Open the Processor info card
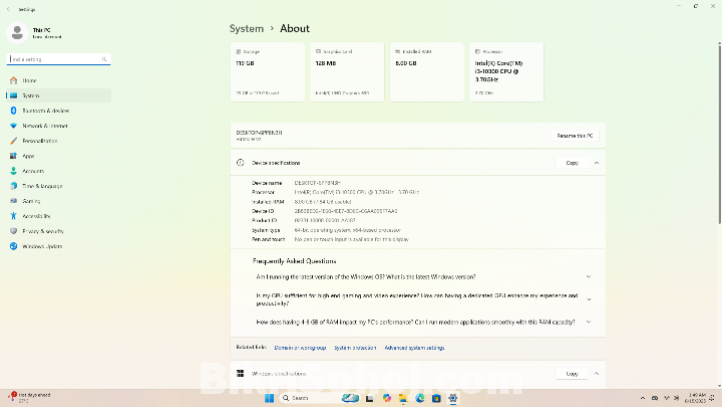Viewport: 722px width, 407px height. (506, 72)
